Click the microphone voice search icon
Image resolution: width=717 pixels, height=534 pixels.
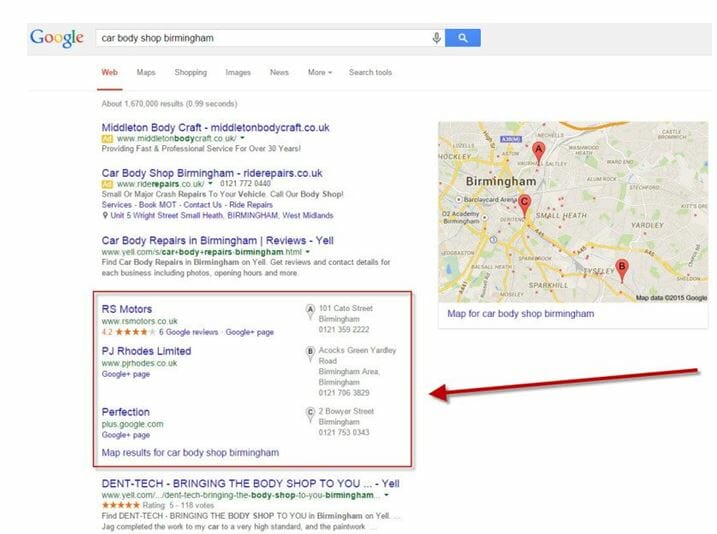(x=437, y=38)
